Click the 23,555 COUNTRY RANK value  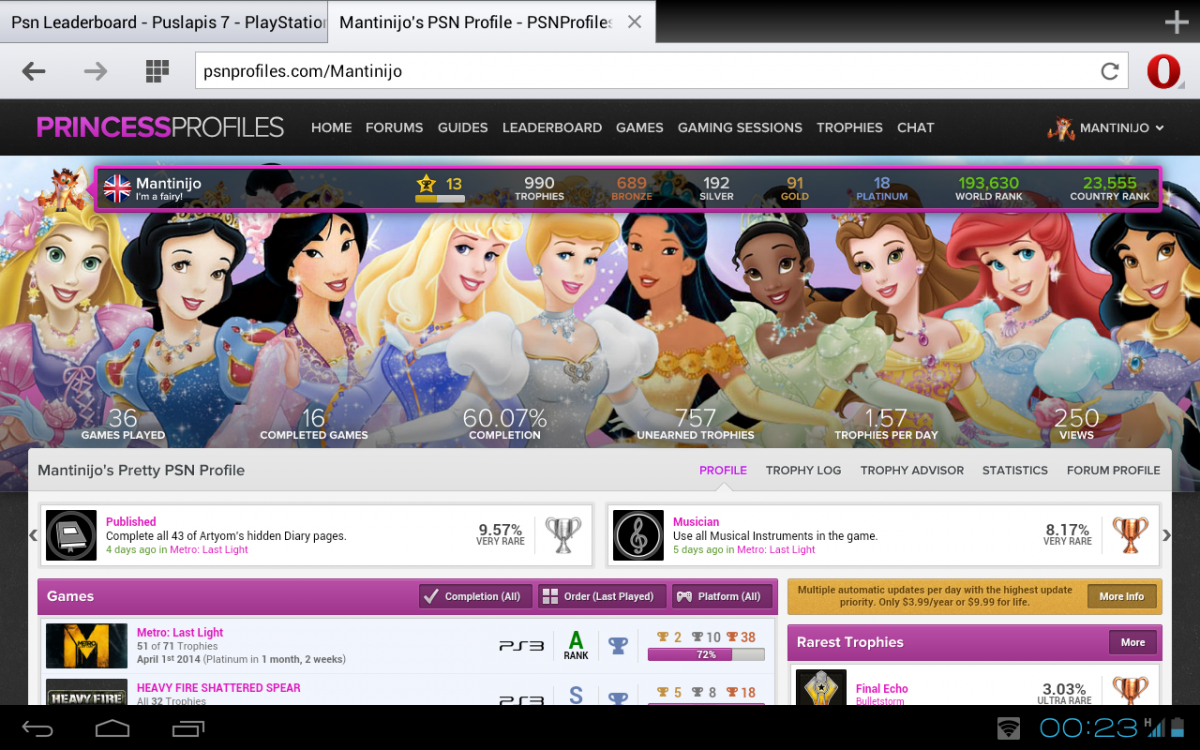1110,188
